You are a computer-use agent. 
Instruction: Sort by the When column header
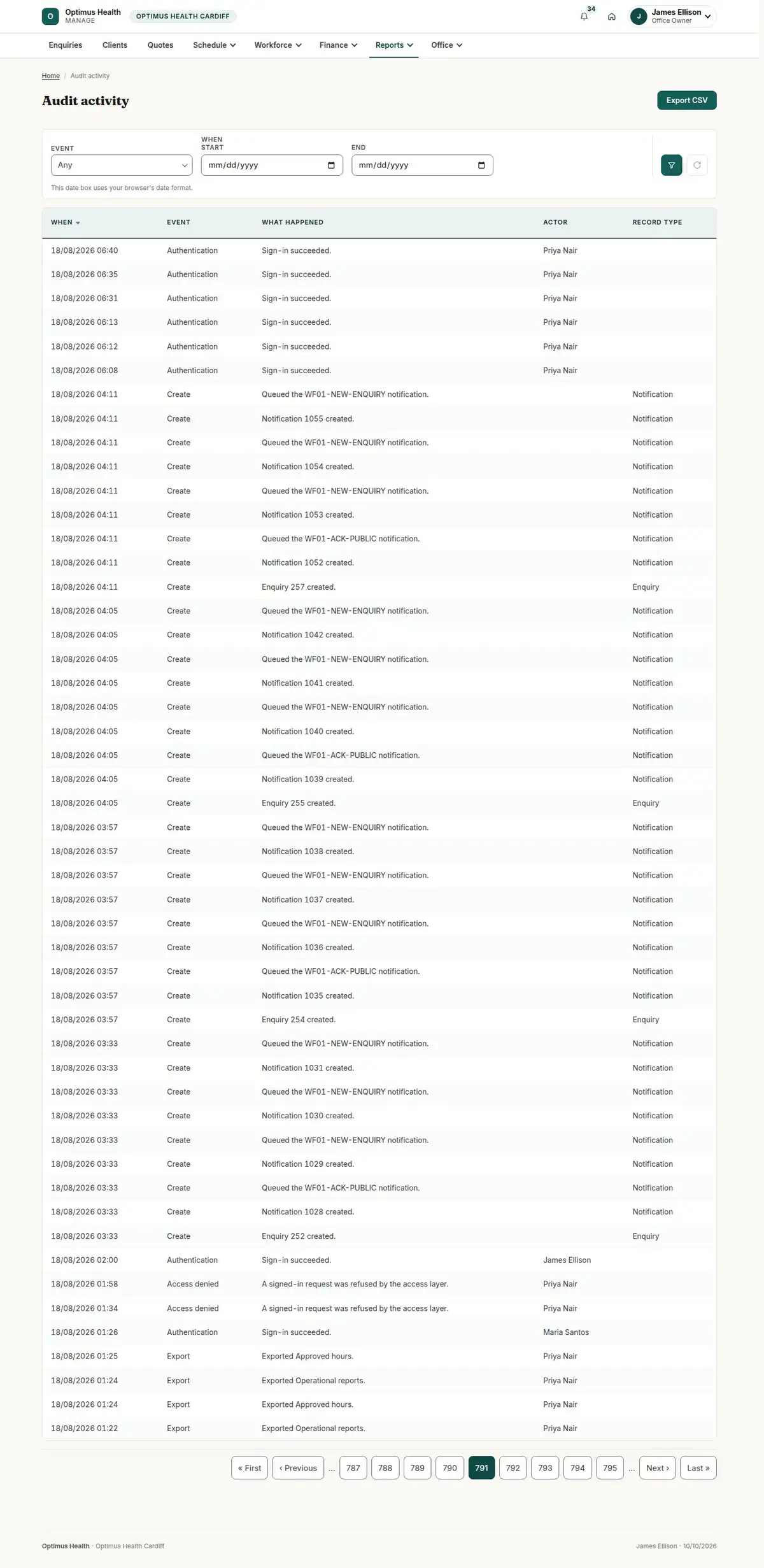pos(66,222)
